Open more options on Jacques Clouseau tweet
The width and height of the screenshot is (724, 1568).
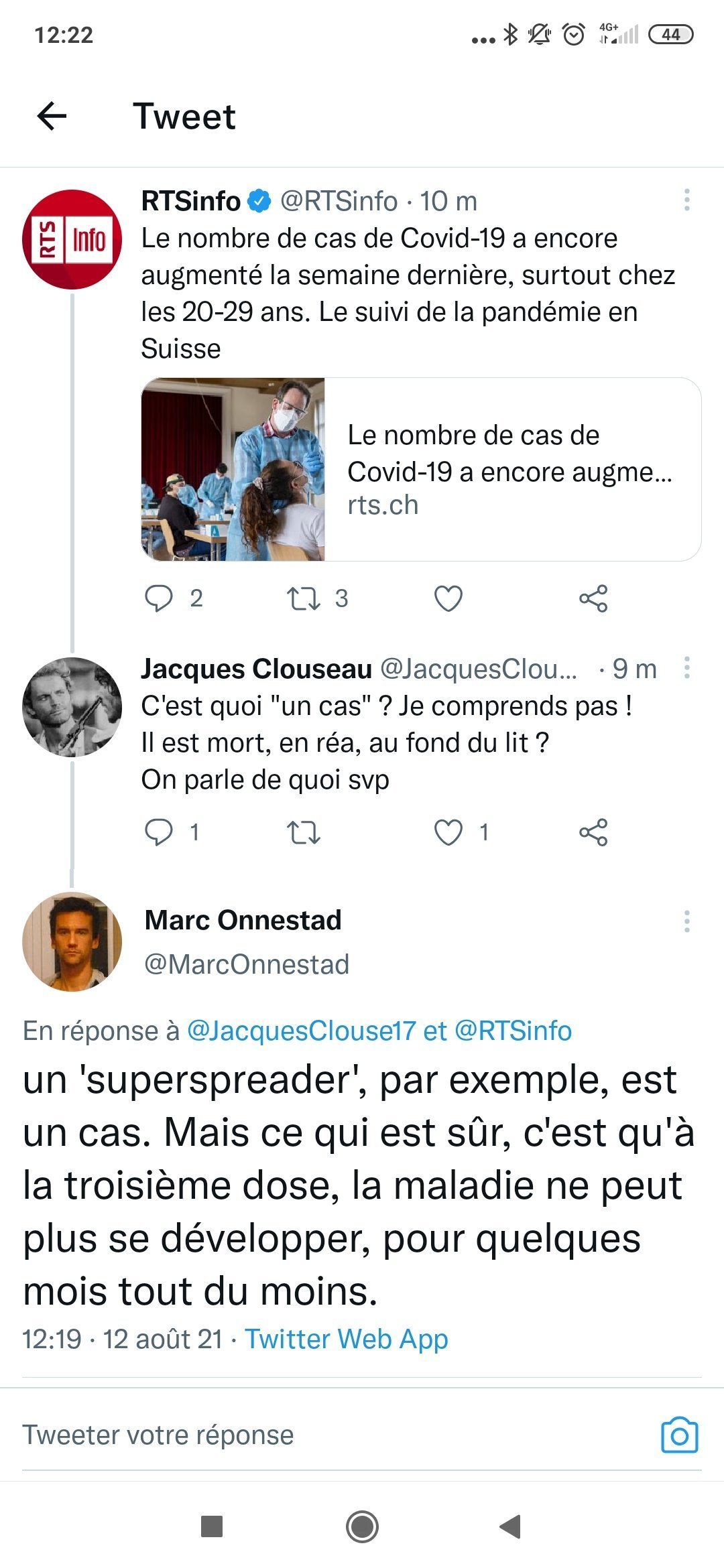pos(686,668)
